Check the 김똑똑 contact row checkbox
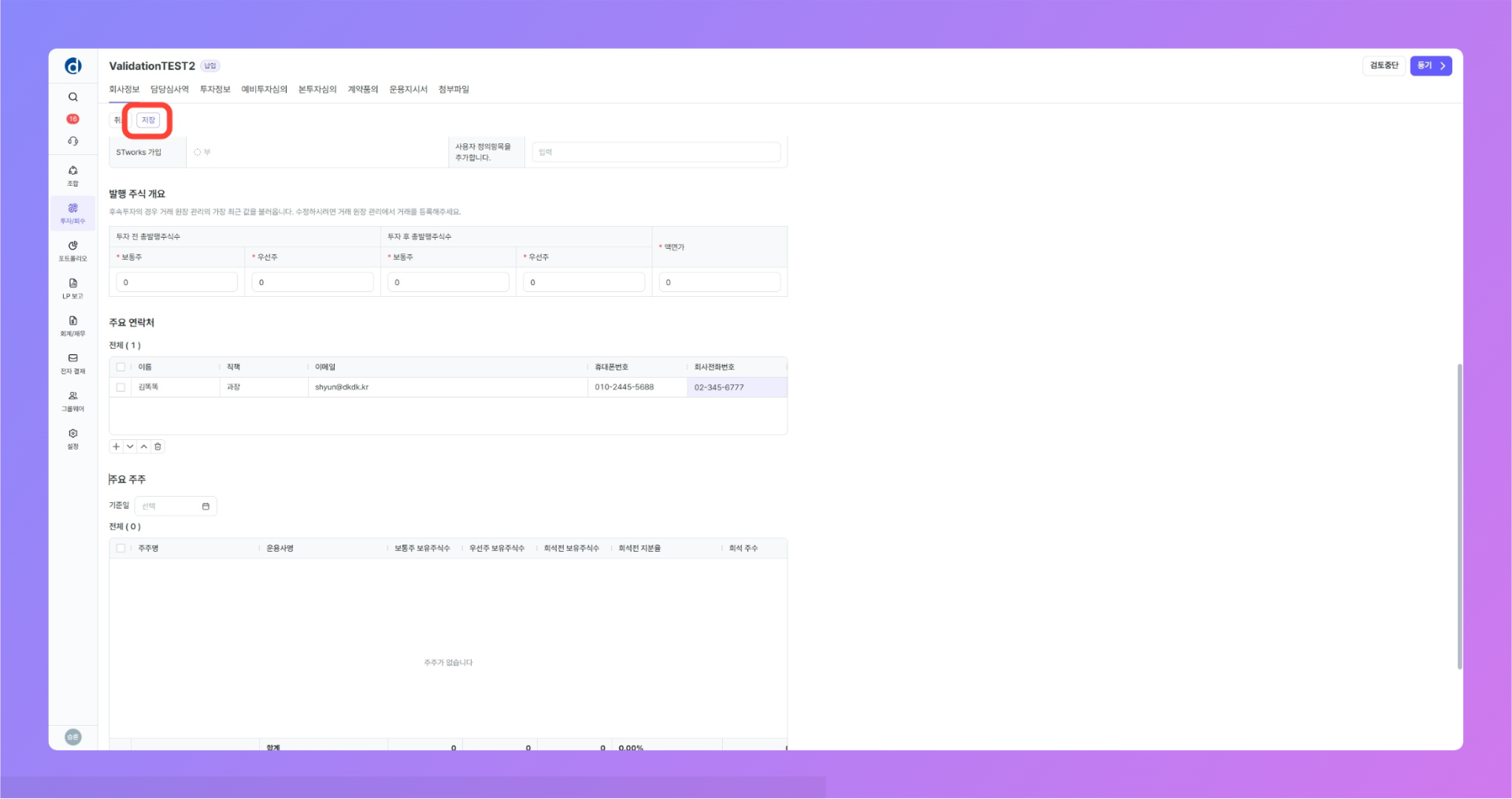Screen dimensions: 1512x799 pos(120,387)
